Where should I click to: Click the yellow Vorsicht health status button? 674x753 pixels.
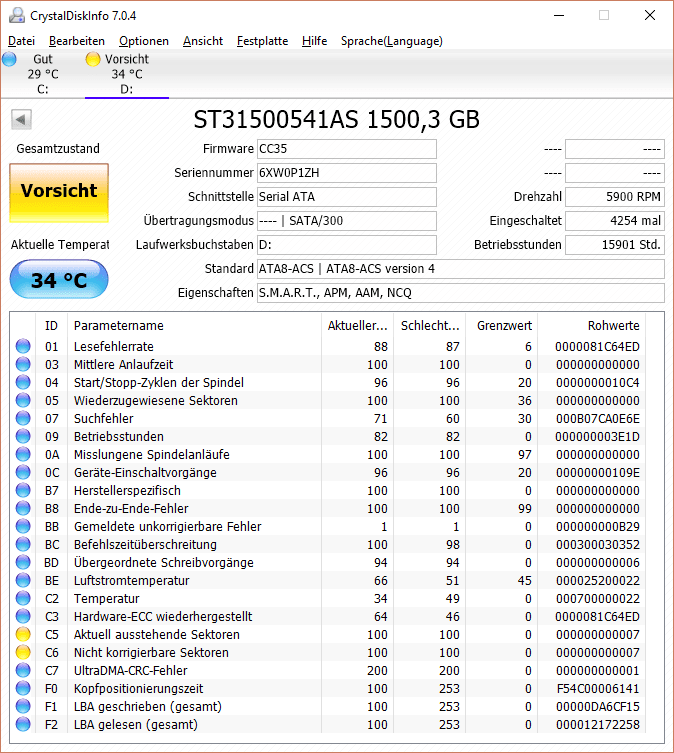click(59, 193)
